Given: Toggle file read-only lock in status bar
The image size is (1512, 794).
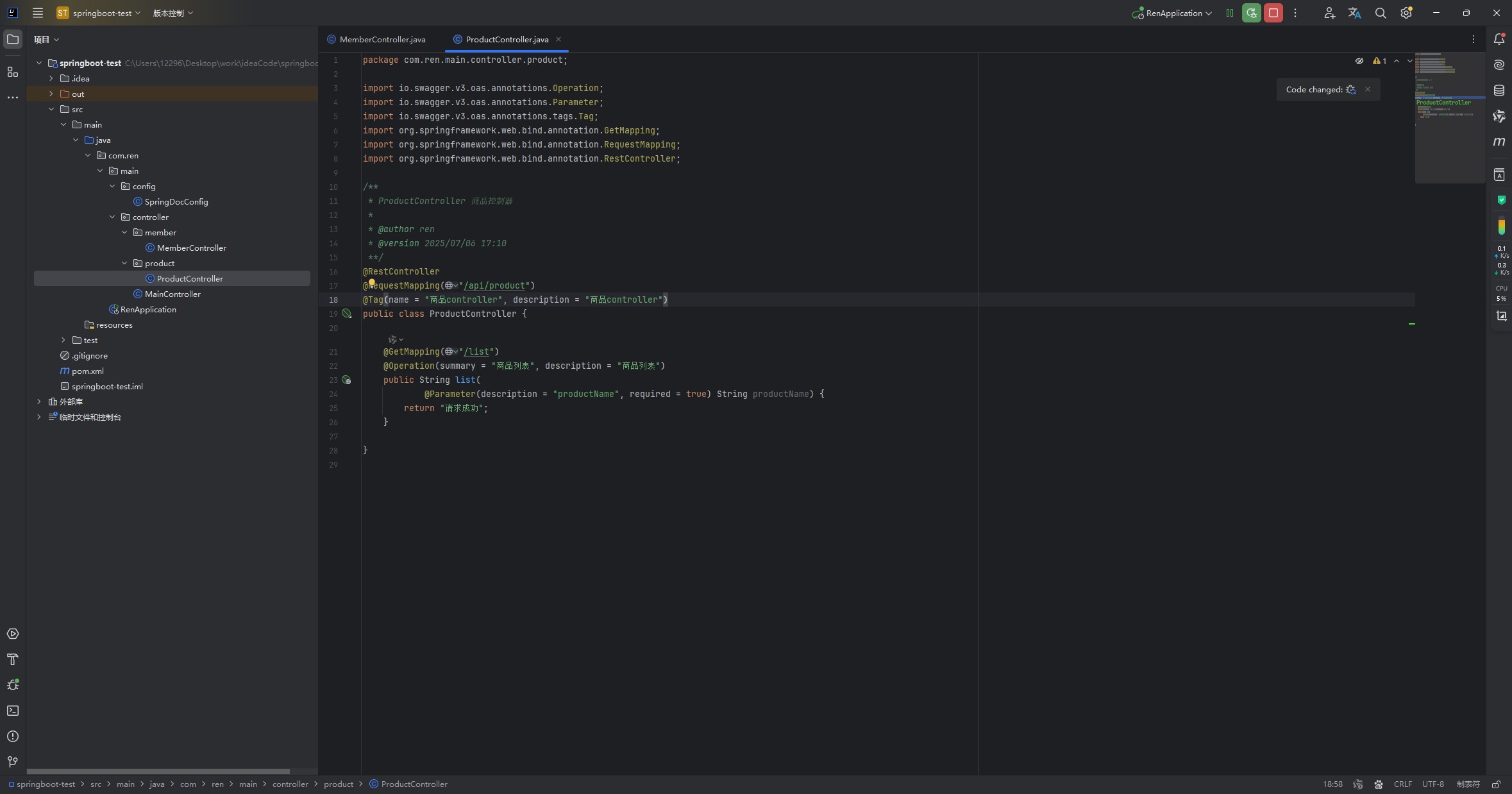Looking at the screenshot, I should [1496, 784].
